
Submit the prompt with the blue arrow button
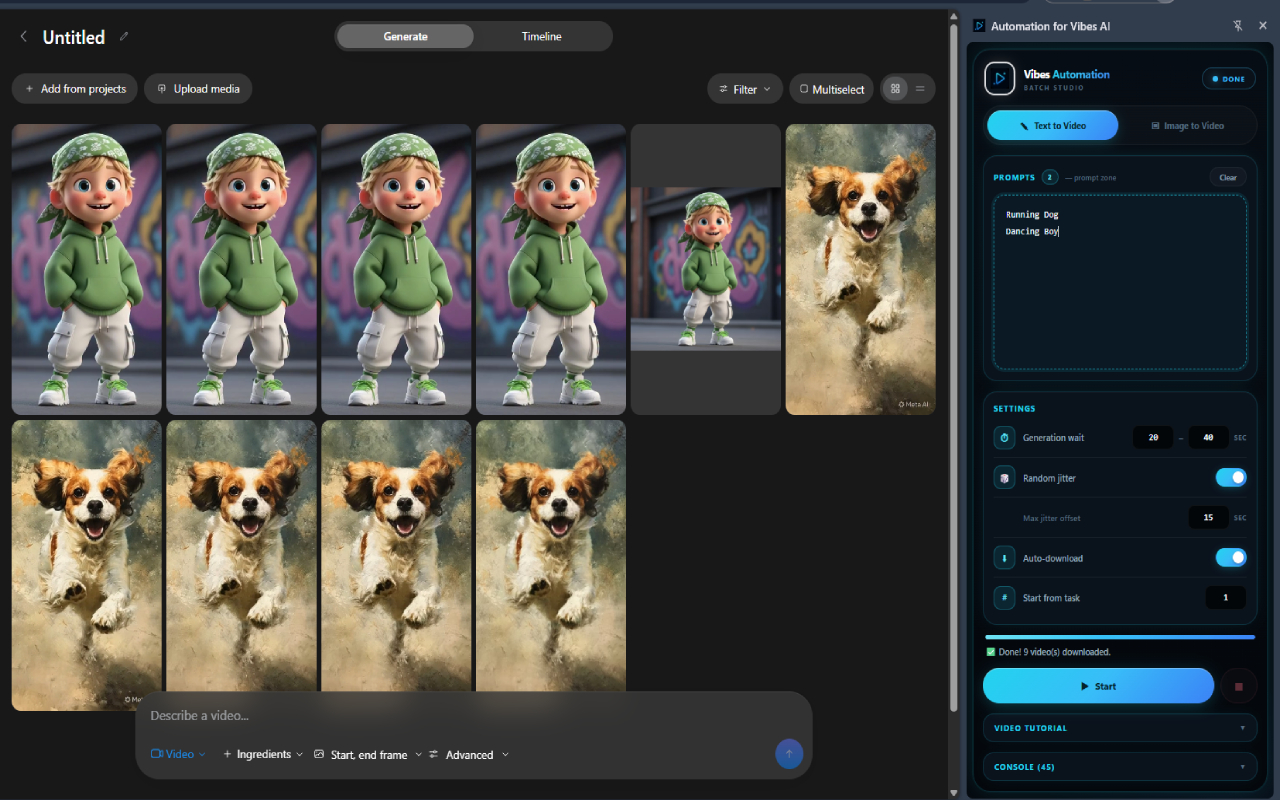789,754
